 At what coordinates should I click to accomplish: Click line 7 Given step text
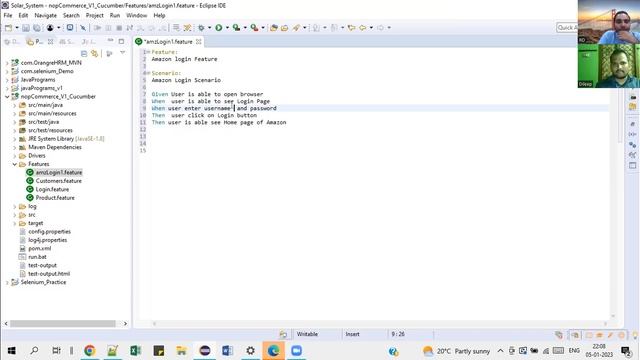point(207,94)
